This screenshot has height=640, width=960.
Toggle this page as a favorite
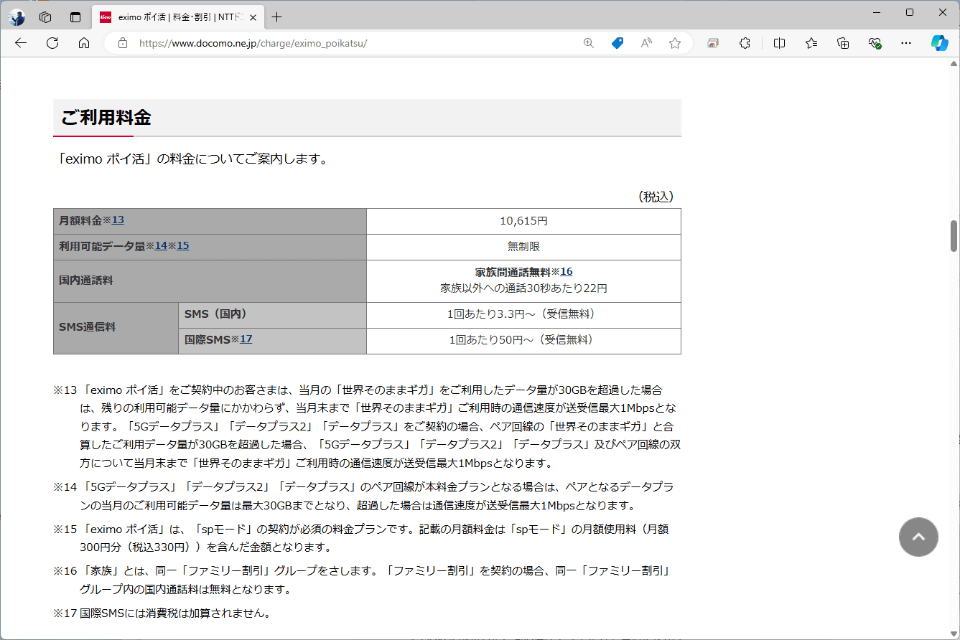pyautogui.click(x=675, y=43)
